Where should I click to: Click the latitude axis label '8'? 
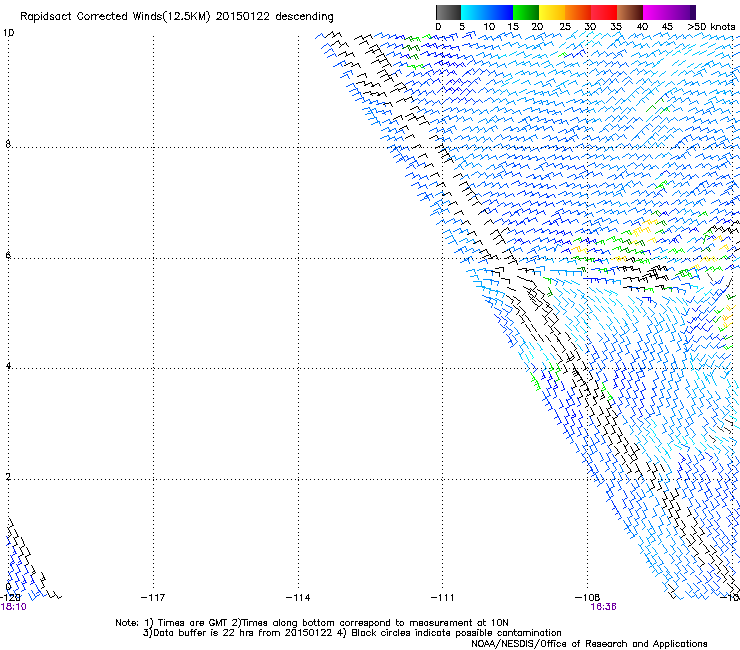pyautogui.click(x=8, y=144)
